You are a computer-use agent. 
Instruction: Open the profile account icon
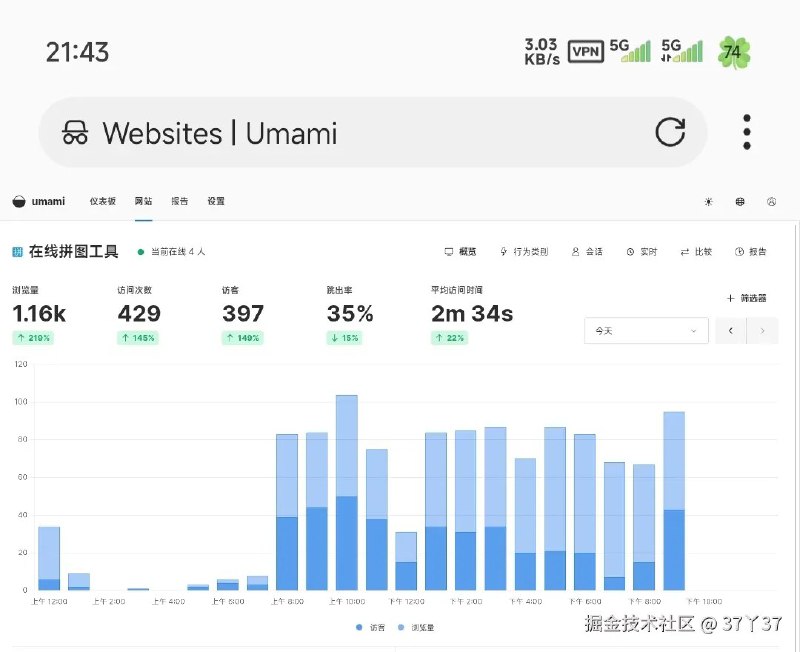pyautogui.click(x=770, y=201)
